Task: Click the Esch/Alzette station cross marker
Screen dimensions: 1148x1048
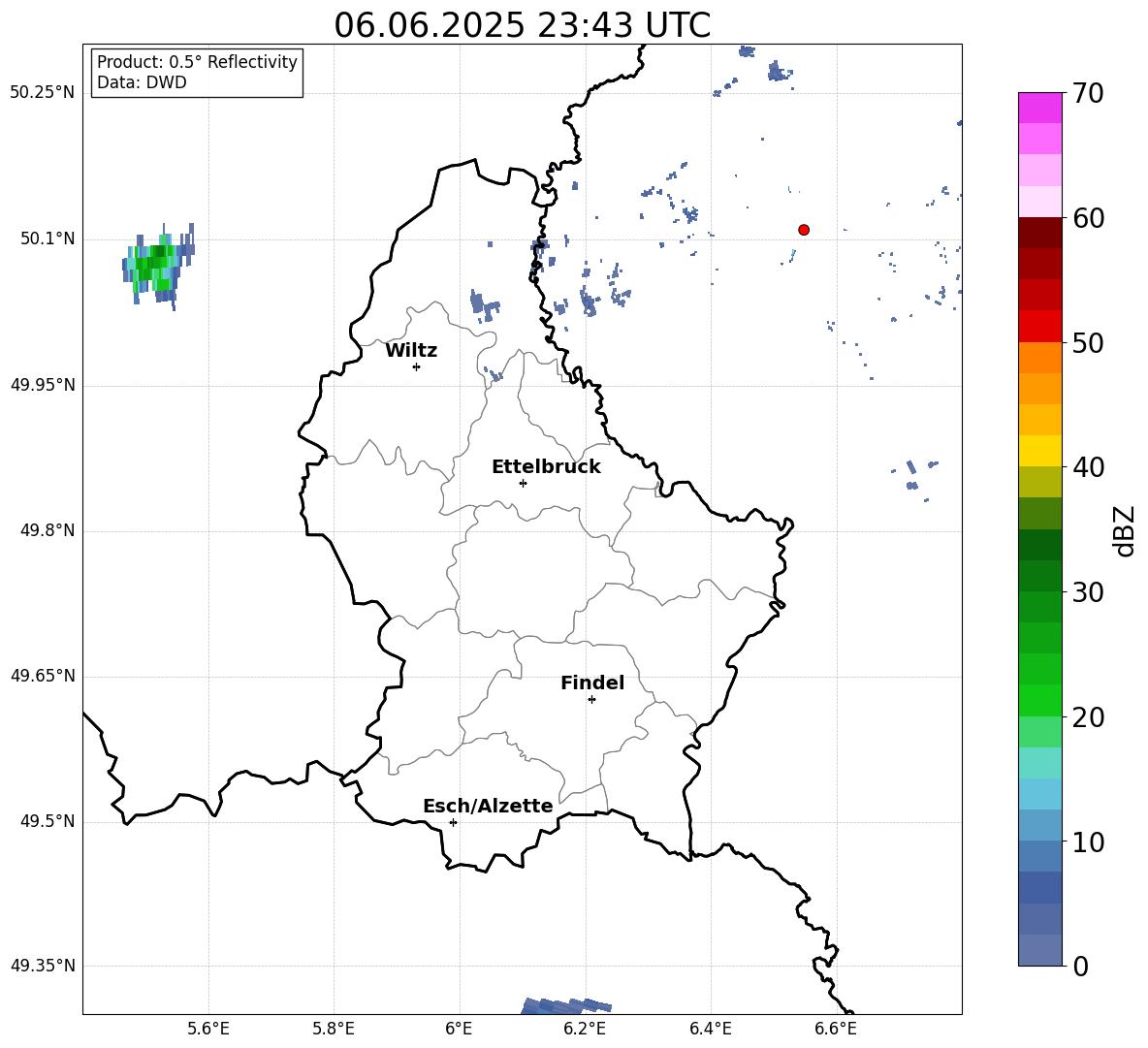Action: click(453, 822)
